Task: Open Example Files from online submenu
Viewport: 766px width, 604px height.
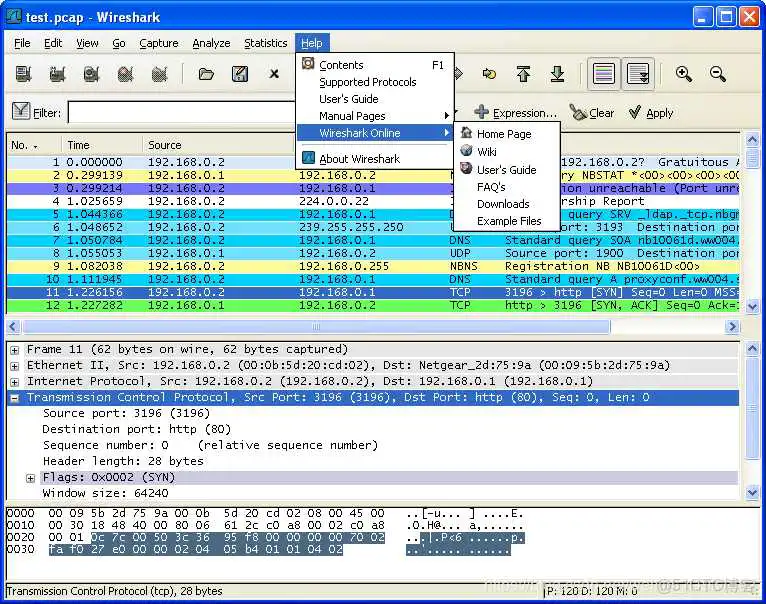Action: (x=509, y=221)
